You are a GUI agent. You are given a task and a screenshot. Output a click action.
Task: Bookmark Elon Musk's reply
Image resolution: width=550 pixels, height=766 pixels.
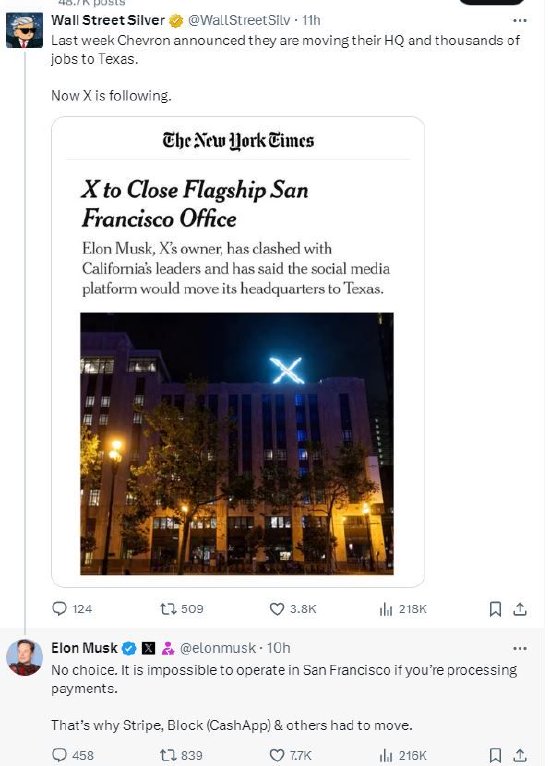pyautogui.click(x=495, y=755)
